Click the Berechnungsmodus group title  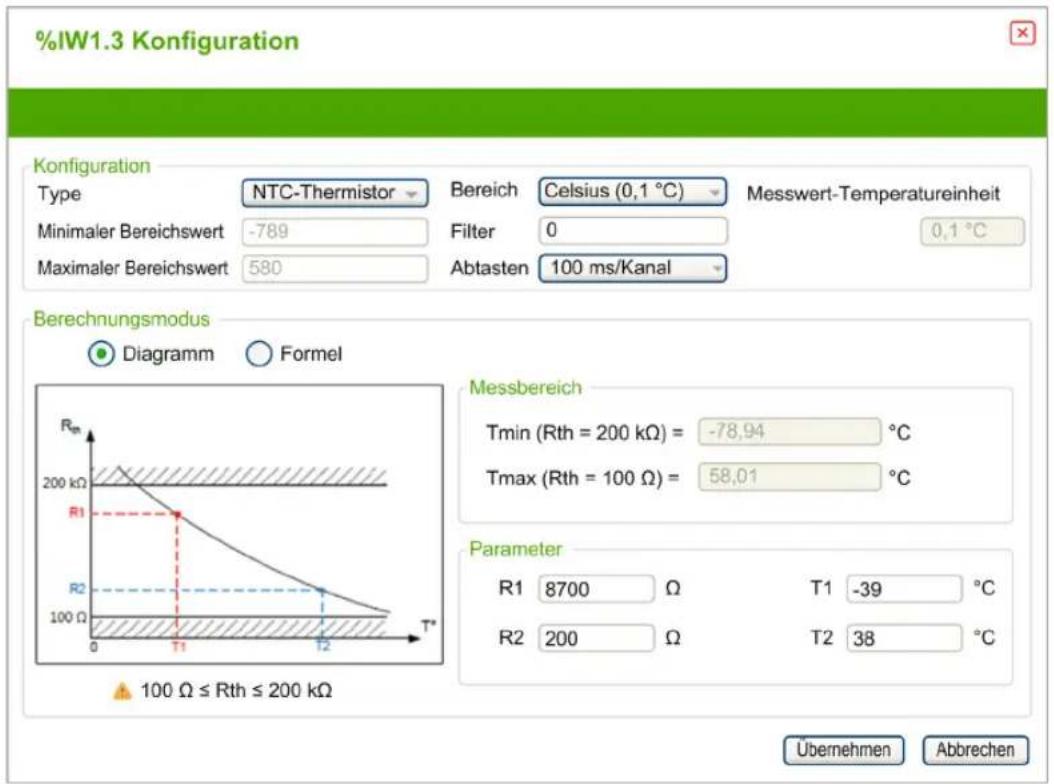click(122, 319)
